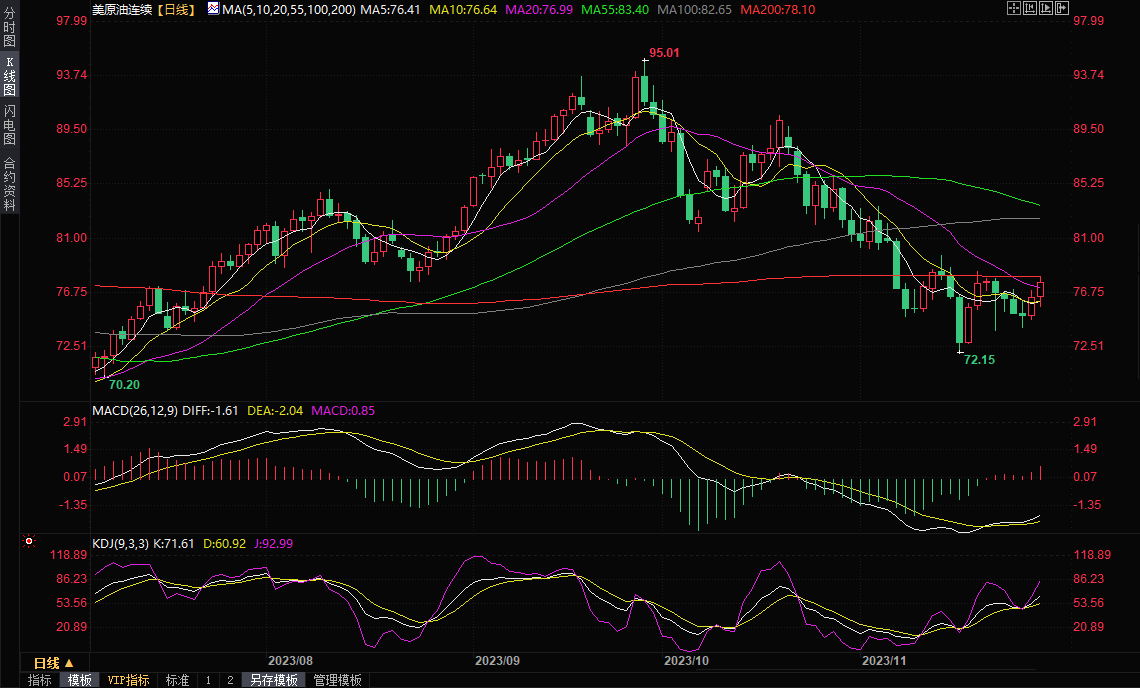This screenshot has width=1140, height=688.
Task: Open the 闪电图 view
Action: (x=9, y=125)
